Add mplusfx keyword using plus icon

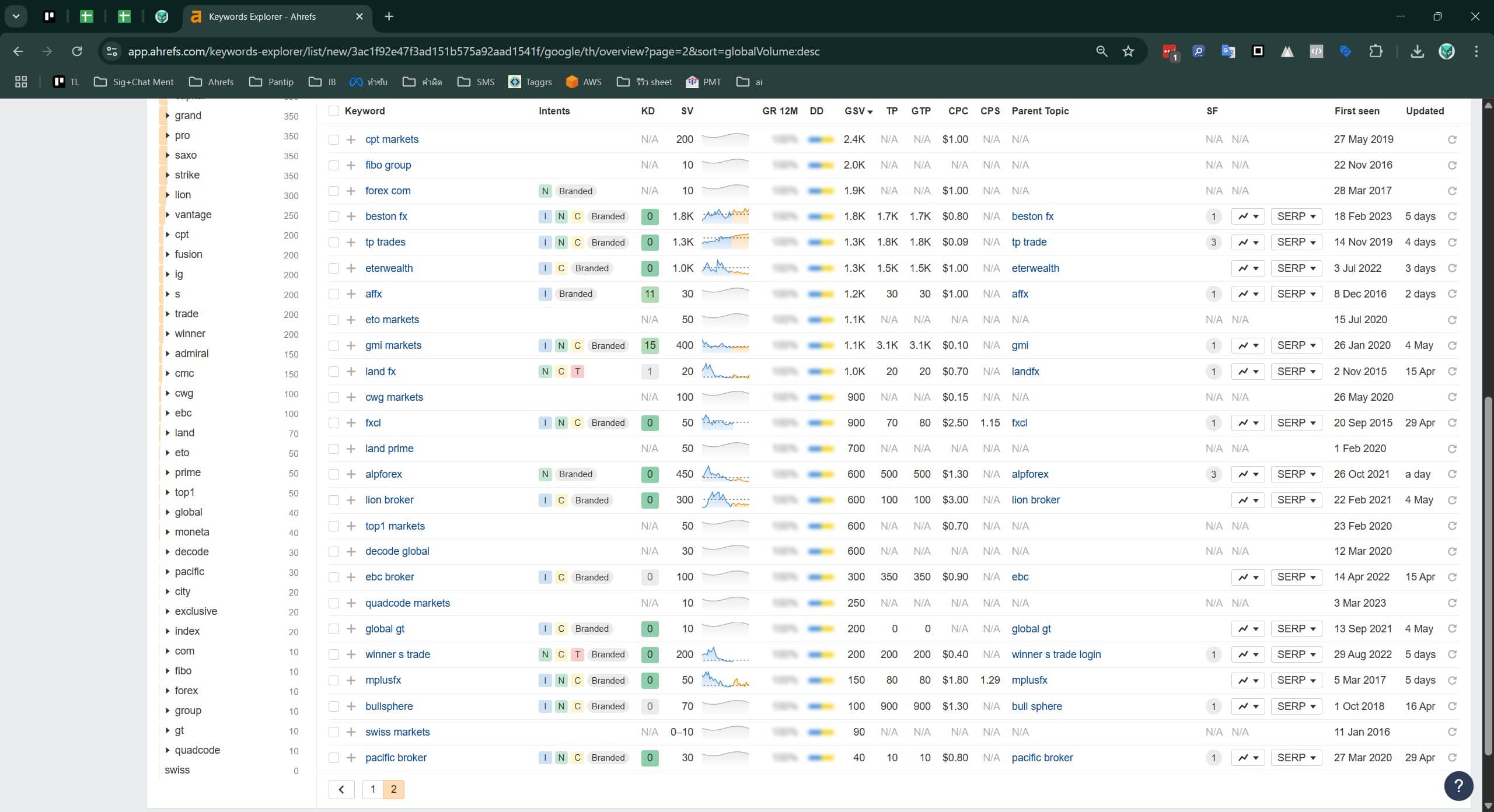coord(351,680)
